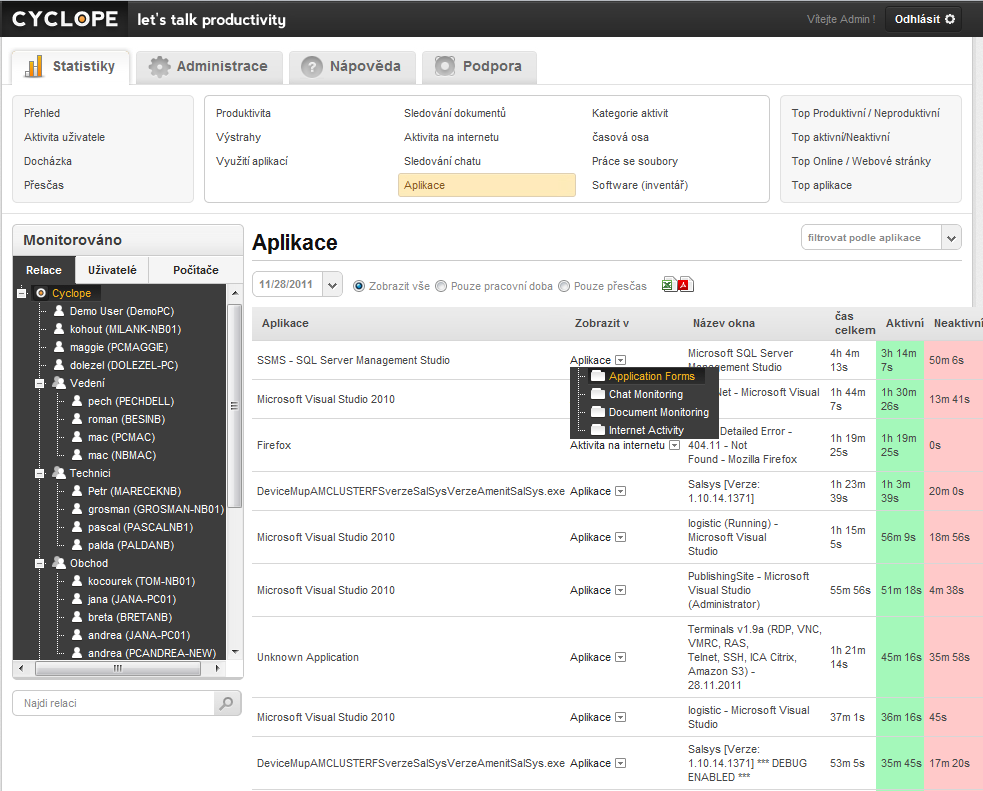Click the search magnifier next to Najdi relaci

click(x=226, y=703)
